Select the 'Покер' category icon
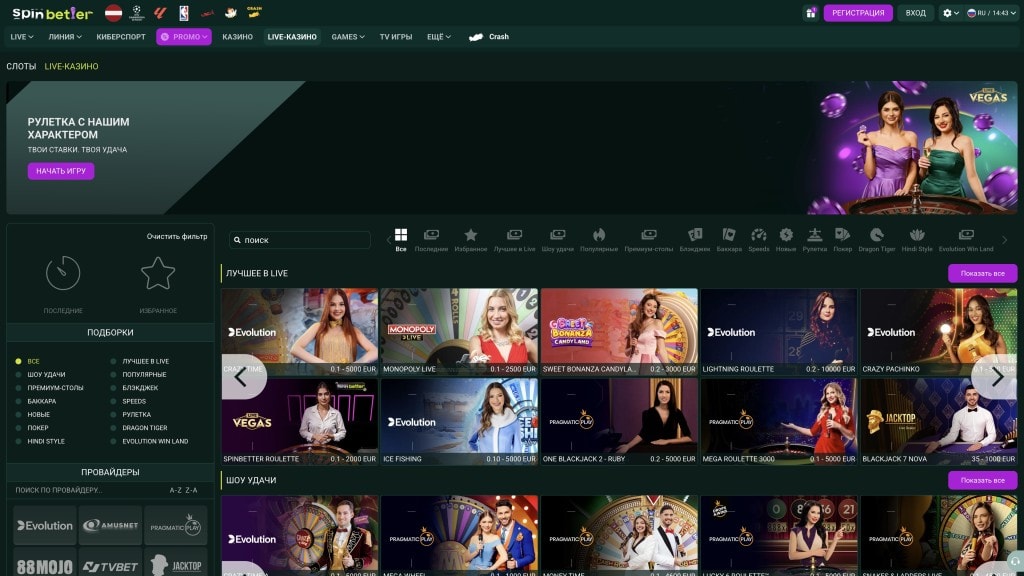Viewport: 1024px width, 576px height. 842,240
